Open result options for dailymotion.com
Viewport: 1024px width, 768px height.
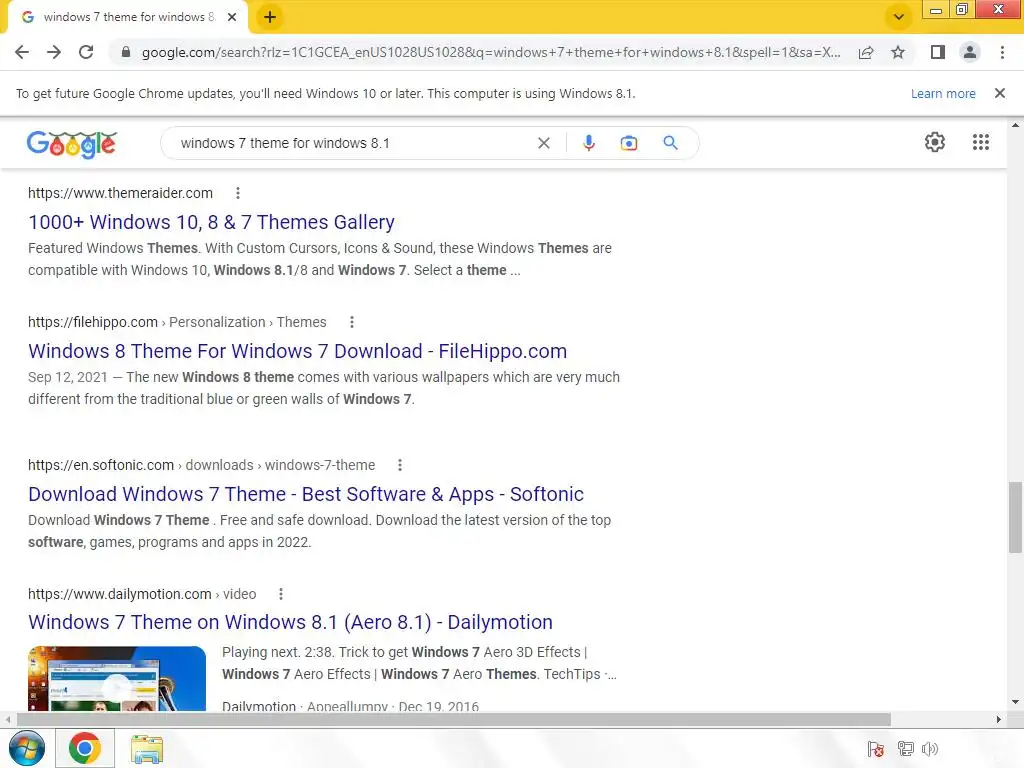pyautogui.click(x=281, y=594)
